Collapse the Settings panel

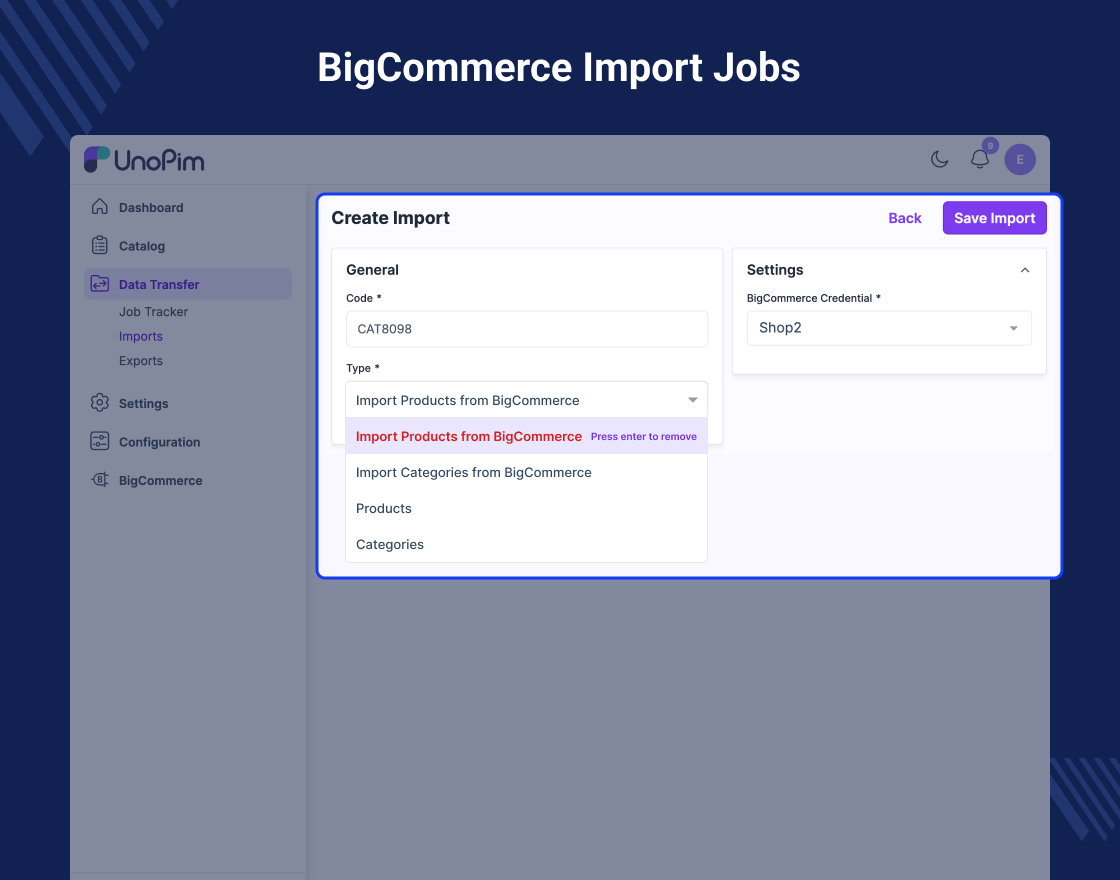click(1024, 270)
